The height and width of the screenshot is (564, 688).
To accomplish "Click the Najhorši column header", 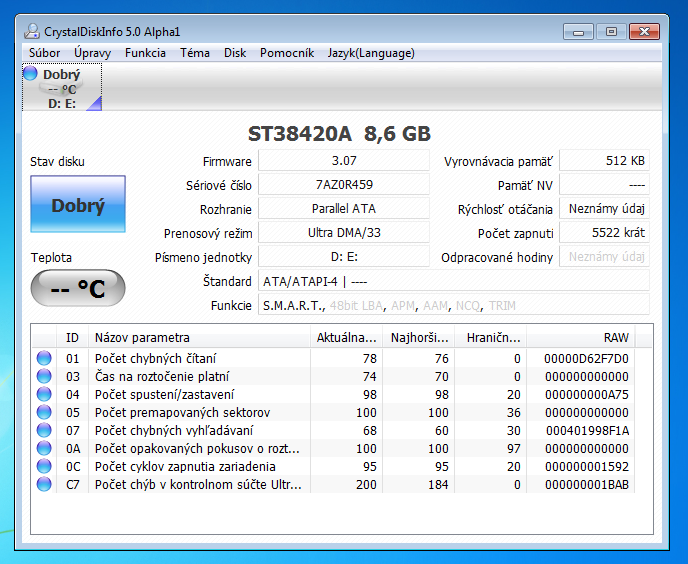I will (419, 337).
